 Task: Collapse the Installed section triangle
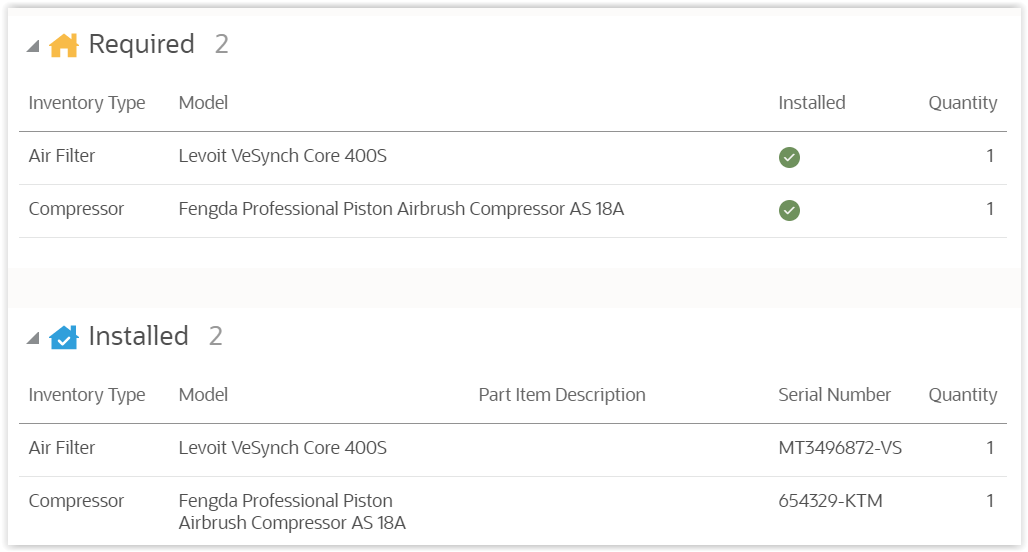[x=33, y=338]
